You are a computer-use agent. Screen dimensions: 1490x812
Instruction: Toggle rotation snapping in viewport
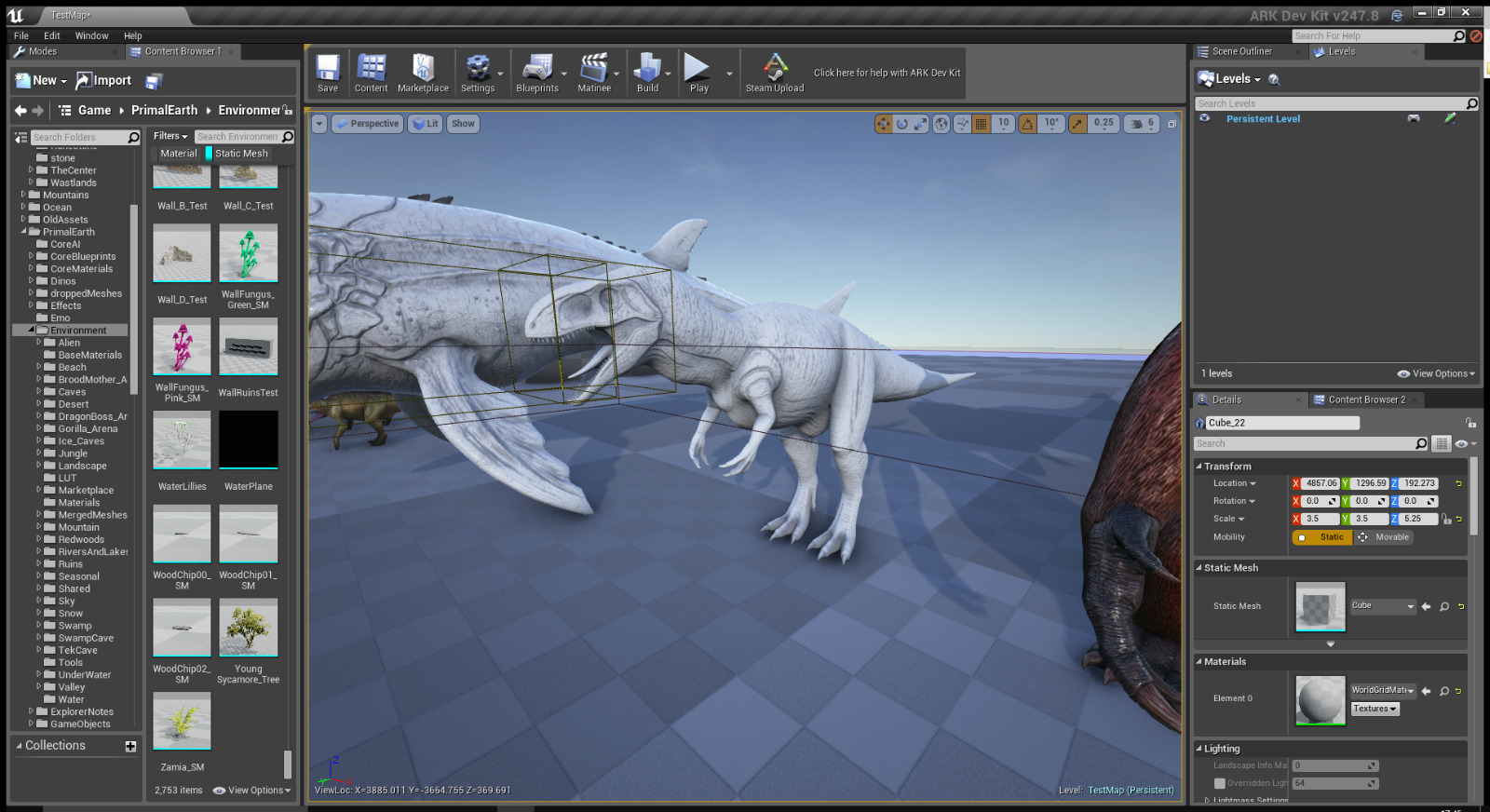click(x=1027, y=124)
